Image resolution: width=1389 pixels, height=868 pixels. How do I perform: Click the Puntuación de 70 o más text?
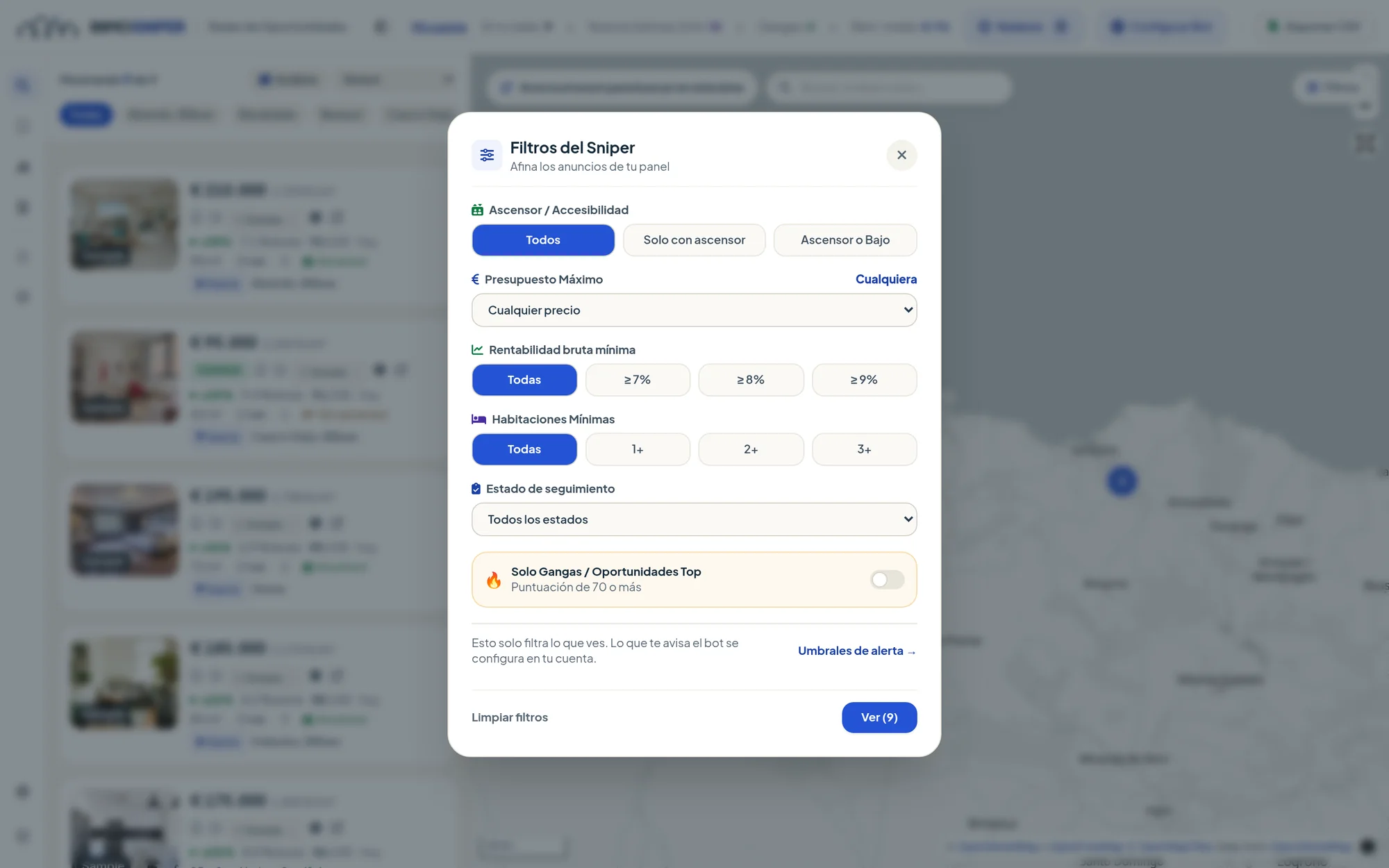click(576, 587)
